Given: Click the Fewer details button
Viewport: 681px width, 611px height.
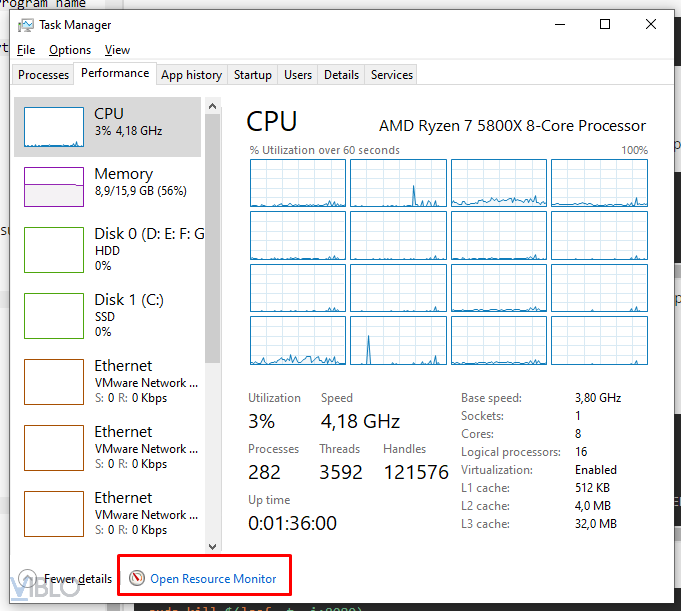Looking at the screenshot, I should coord(65,578).
